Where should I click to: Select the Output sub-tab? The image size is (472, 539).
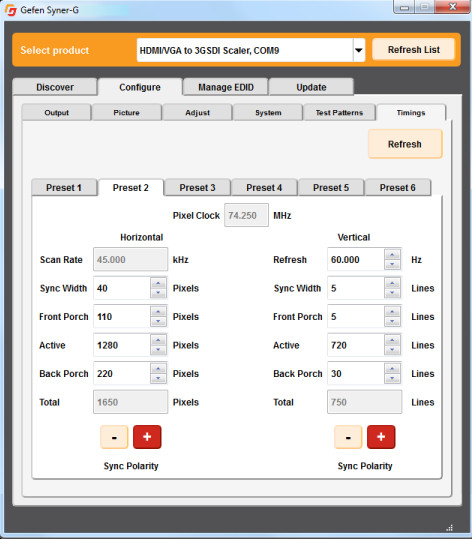57,112
